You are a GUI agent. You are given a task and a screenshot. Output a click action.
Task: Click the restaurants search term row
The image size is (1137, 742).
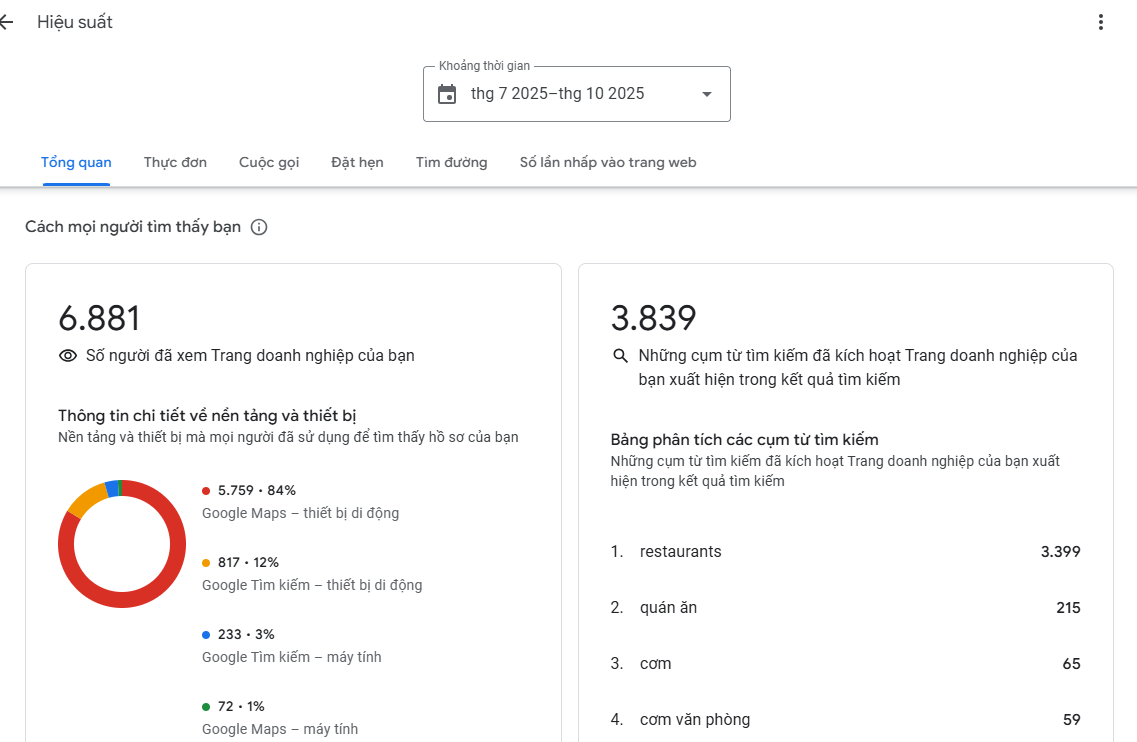click(x=845, y=552)
